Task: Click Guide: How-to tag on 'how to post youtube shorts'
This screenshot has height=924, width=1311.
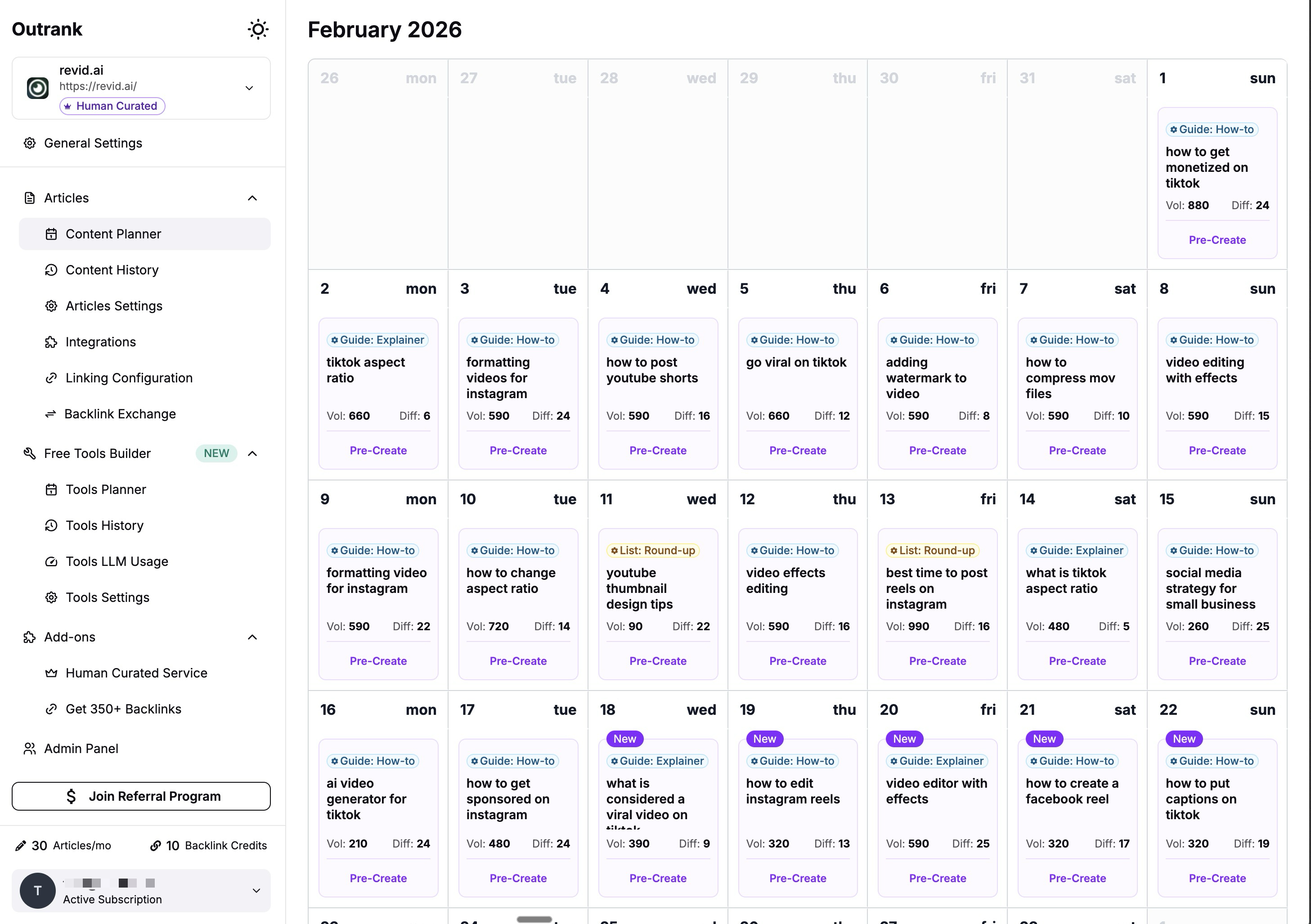Action: tap(652, 340)
